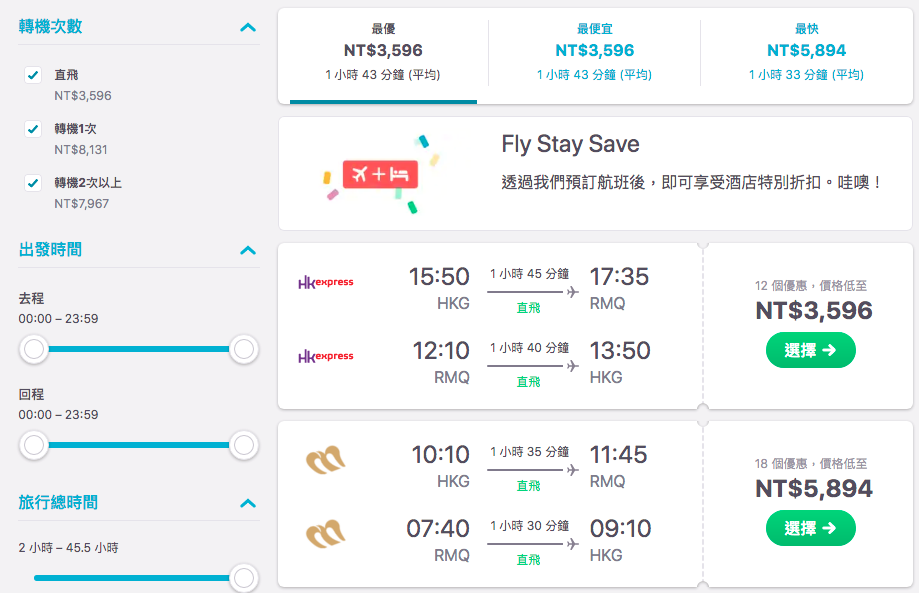Click plane icon on 07:40 flight route
This screenshot has width=919, height=593.
(x=572, y=544)
